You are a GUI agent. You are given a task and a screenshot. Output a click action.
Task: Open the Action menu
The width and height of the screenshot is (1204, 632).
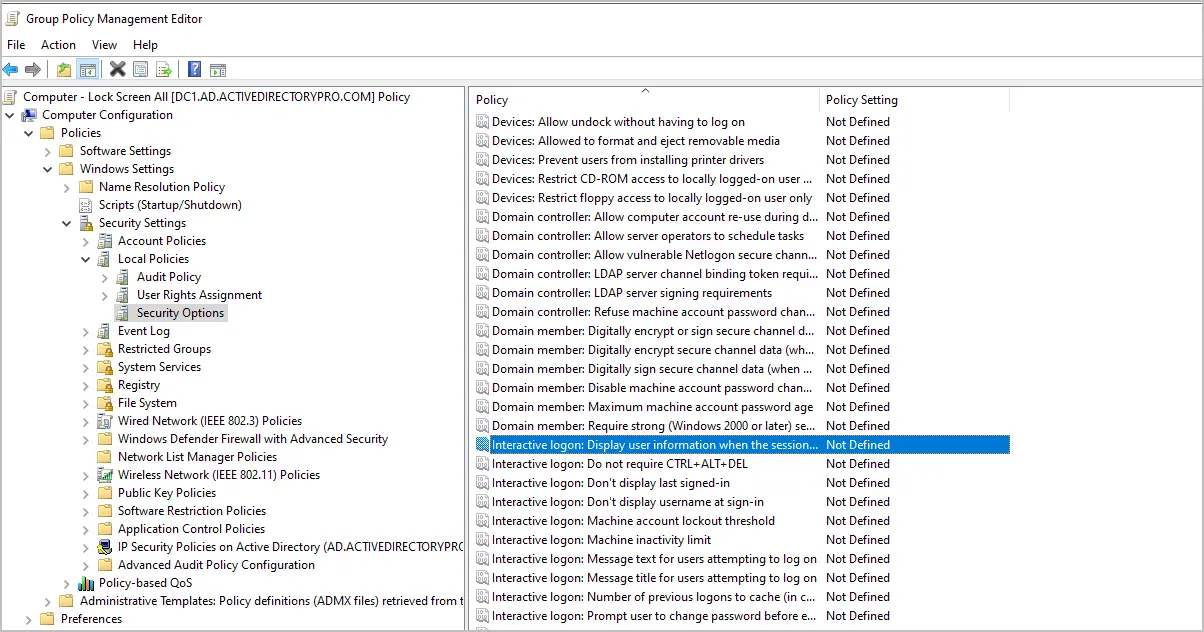(x=58, y=45)
